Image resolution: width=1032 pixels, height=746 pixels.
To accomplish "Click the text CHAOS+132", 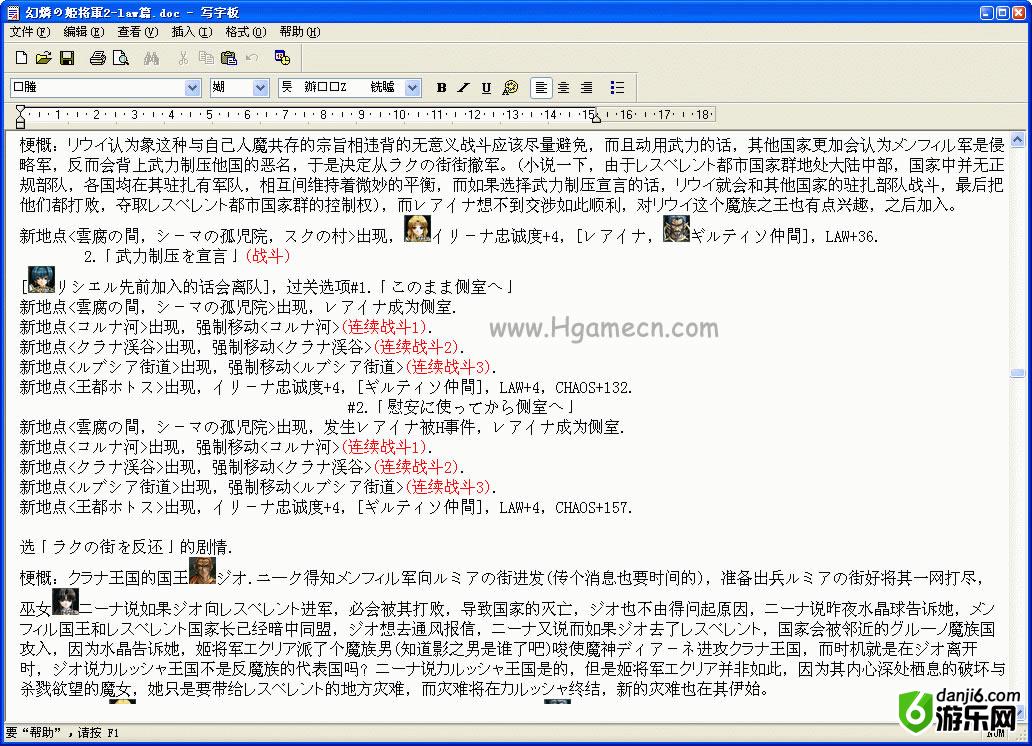I will pyautogui.click(x=593, y=388).
